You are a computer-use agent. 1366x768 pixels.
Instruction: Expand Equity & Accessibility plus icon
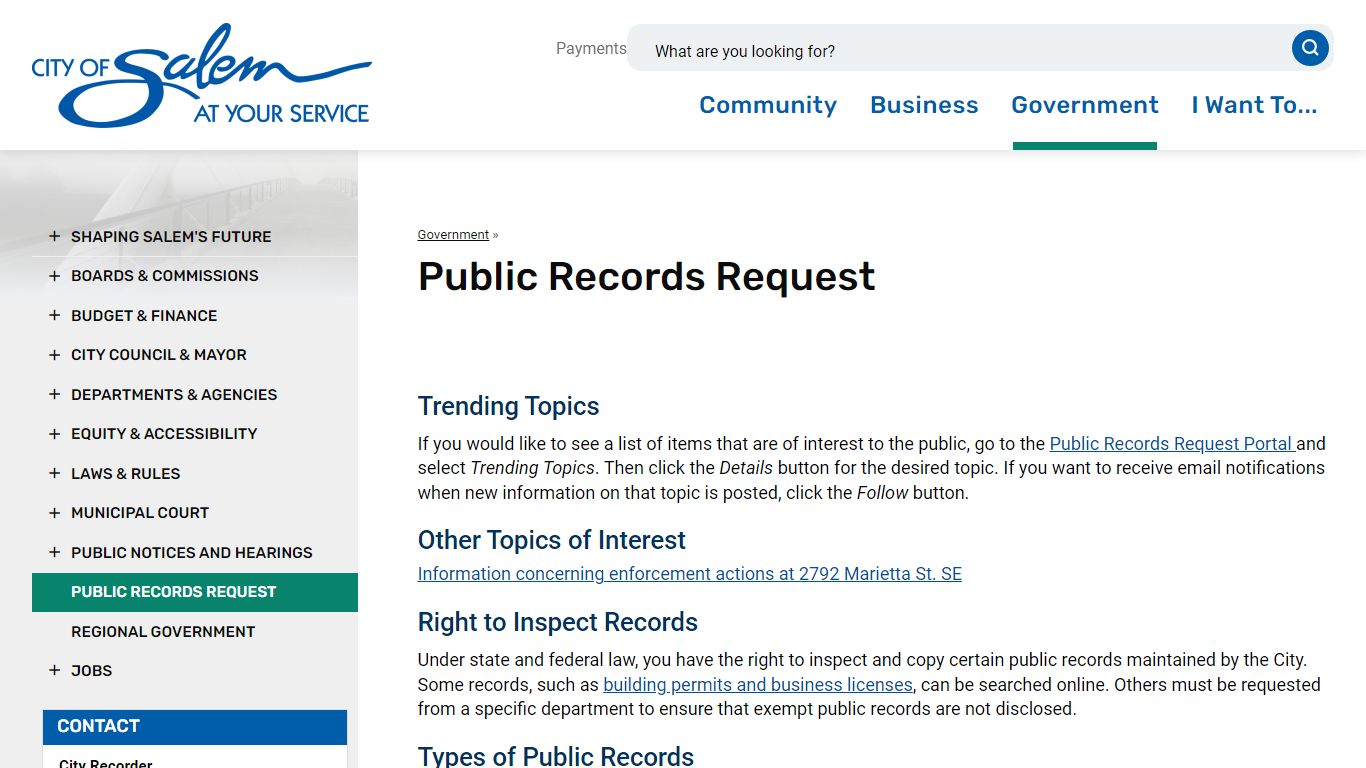tap(54, 434)
